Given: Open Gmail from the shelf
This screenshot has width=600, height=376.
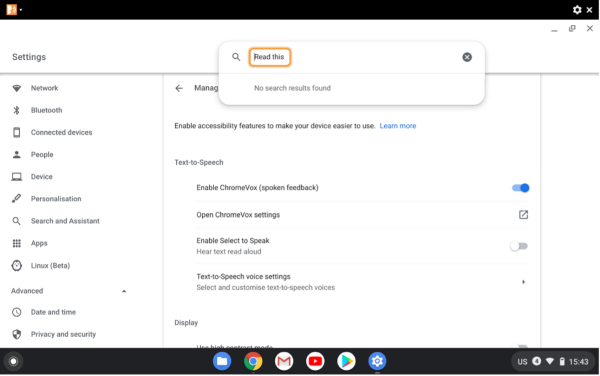Looking at the screenshot, I should 284,361.
